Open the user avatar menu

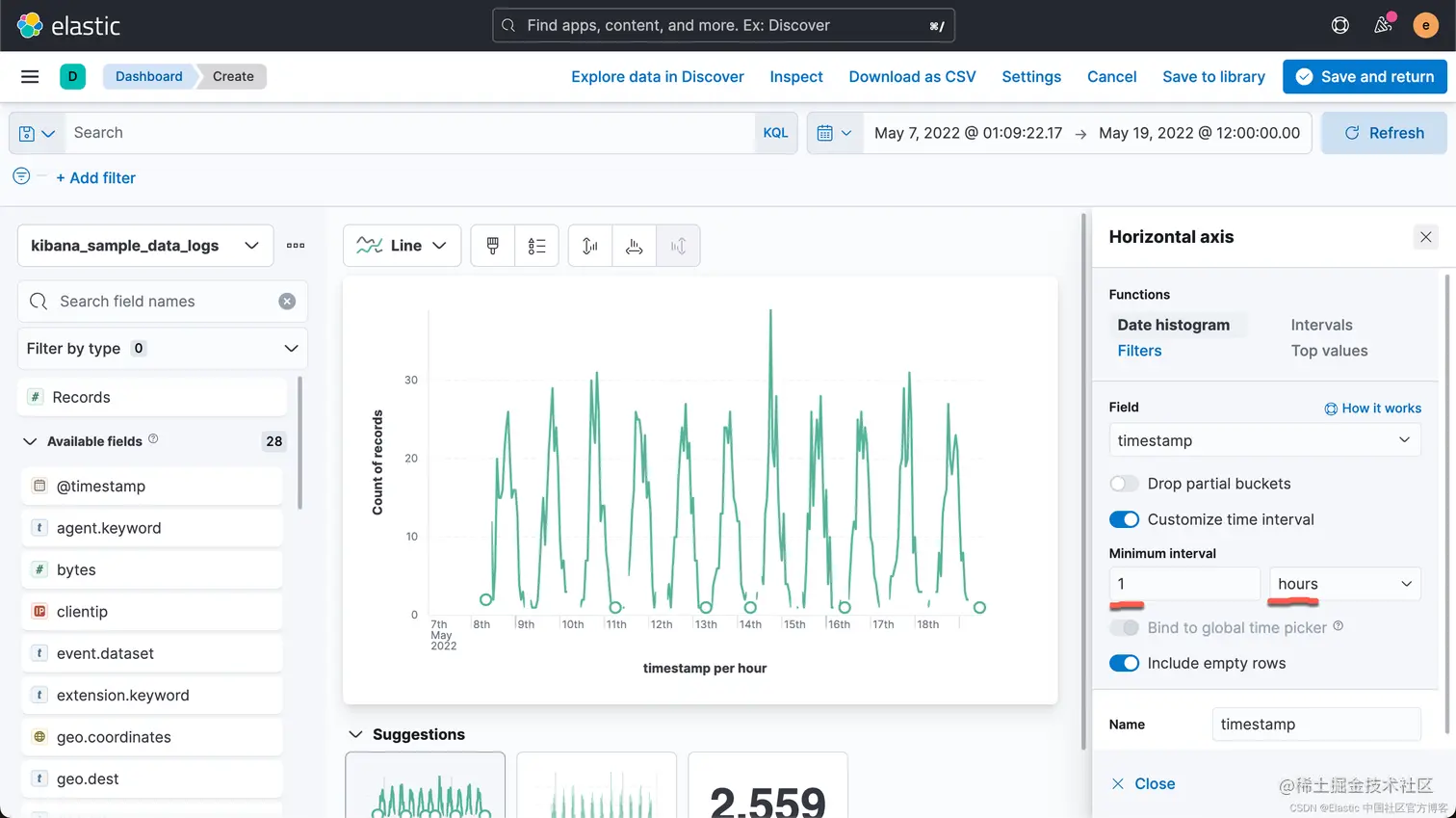pyautogui.click(x=1425, y=25)
